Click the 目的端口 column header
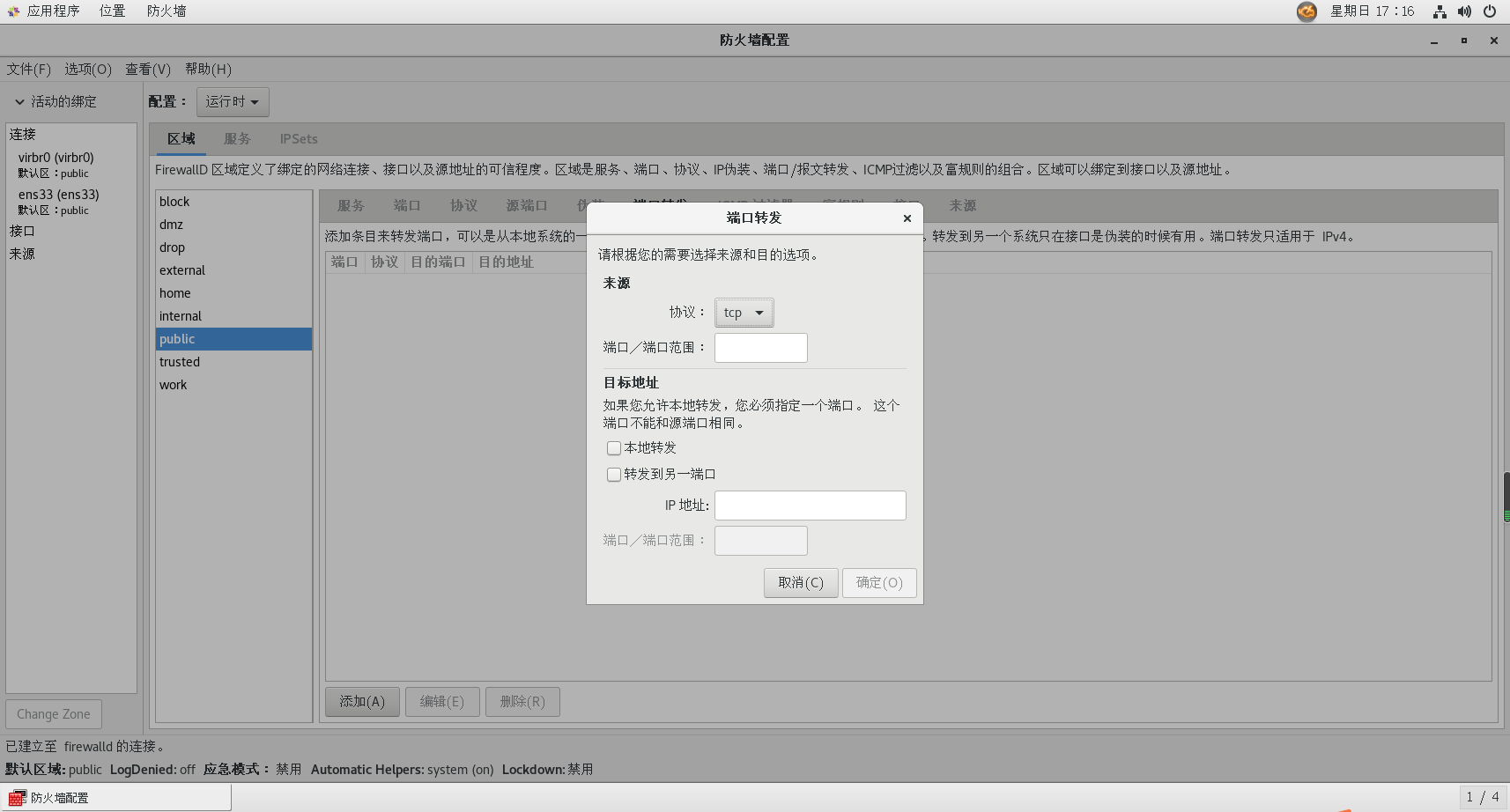This screenshot has width=1510, height=812. pyautogui.click(x=438, y=262)
